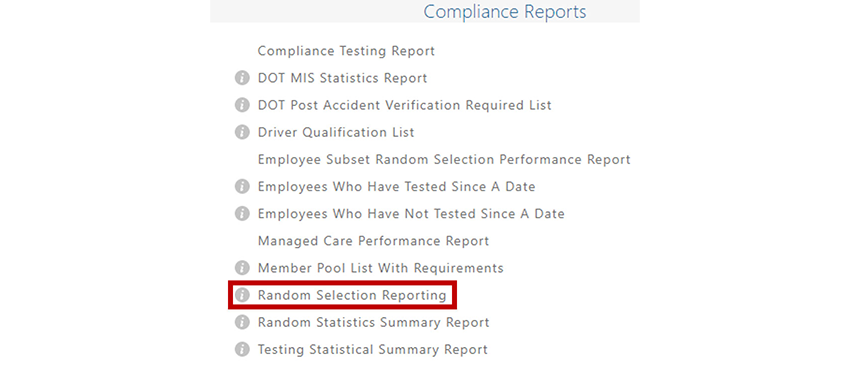Click info icon beside DOT MIS Statistics Report
Viewport: 850px width, 366px height.
tap(242, 78)
